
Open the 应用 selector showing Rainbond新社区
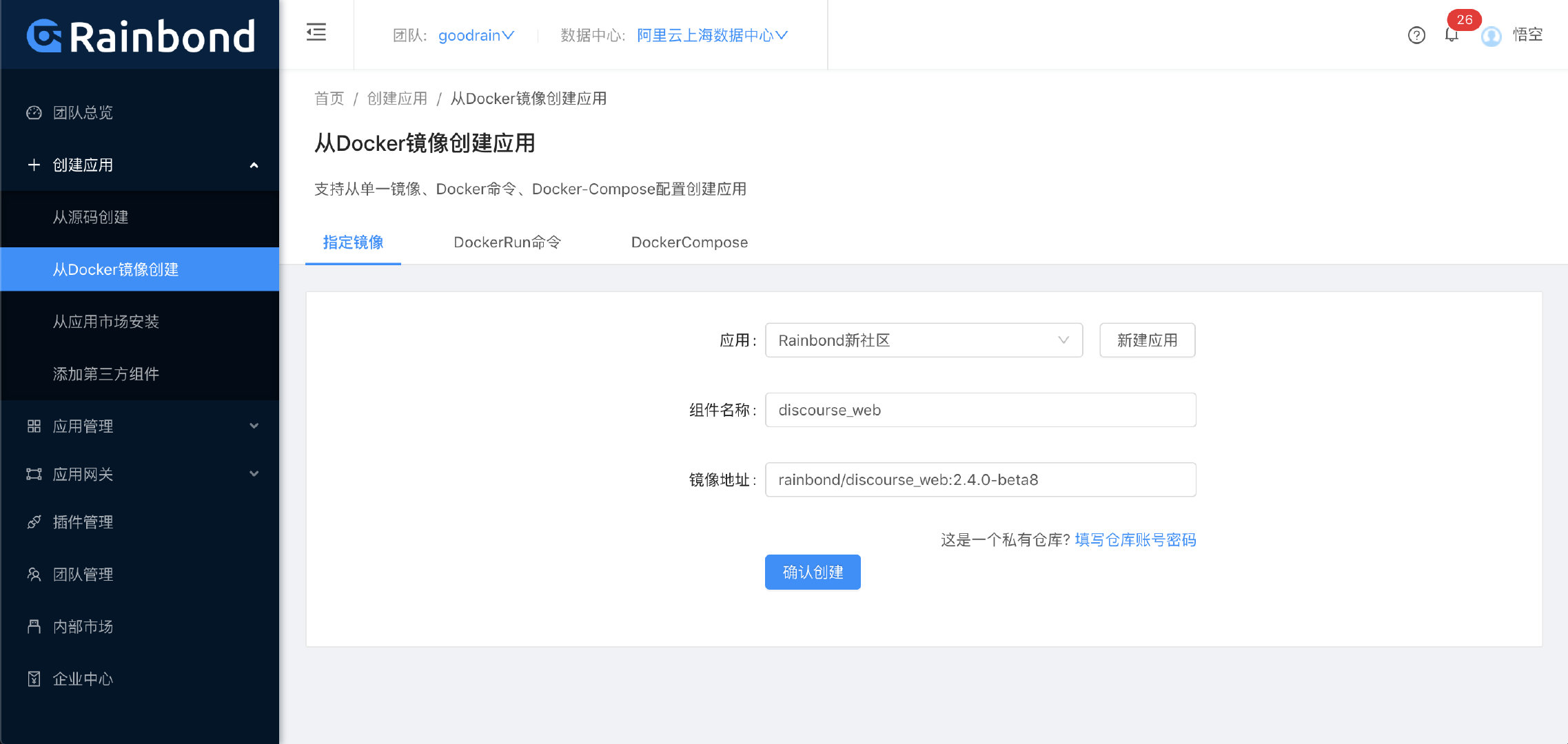pyautogui.click(x=923, y=340)
